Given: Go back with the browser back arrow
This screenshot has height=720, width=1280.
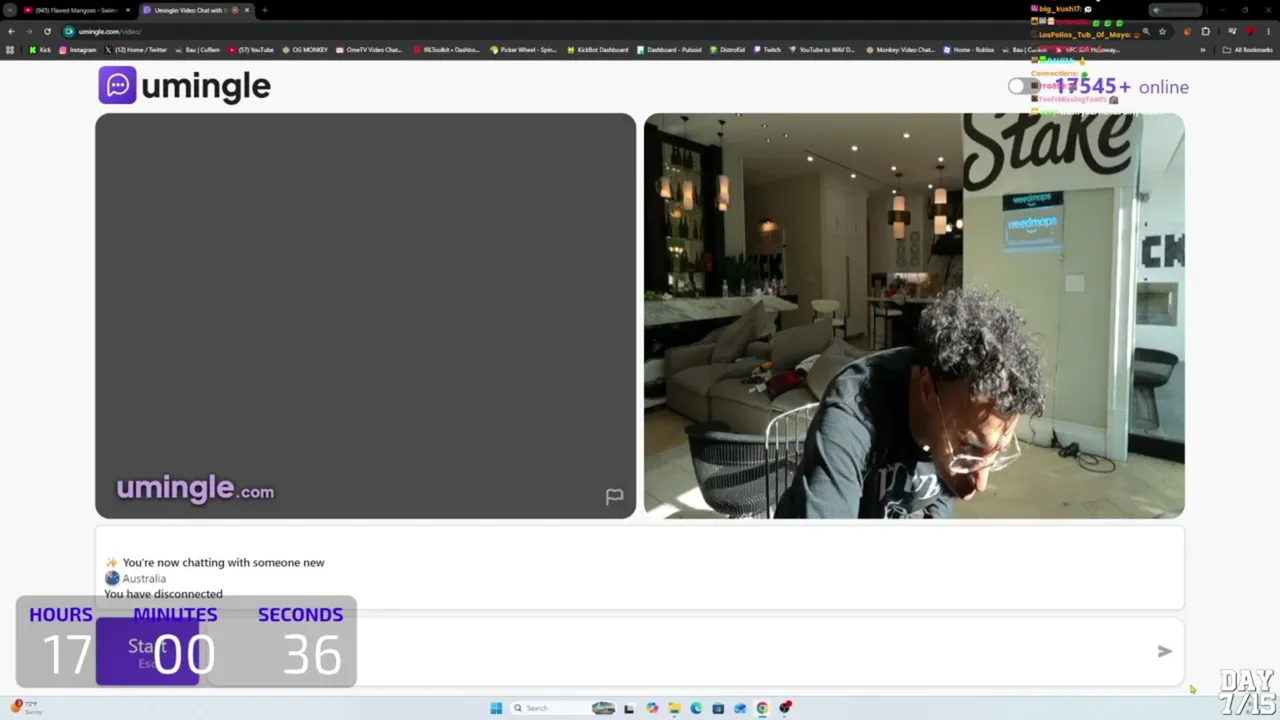Looking at the screenshot, I should coord(11,31).
